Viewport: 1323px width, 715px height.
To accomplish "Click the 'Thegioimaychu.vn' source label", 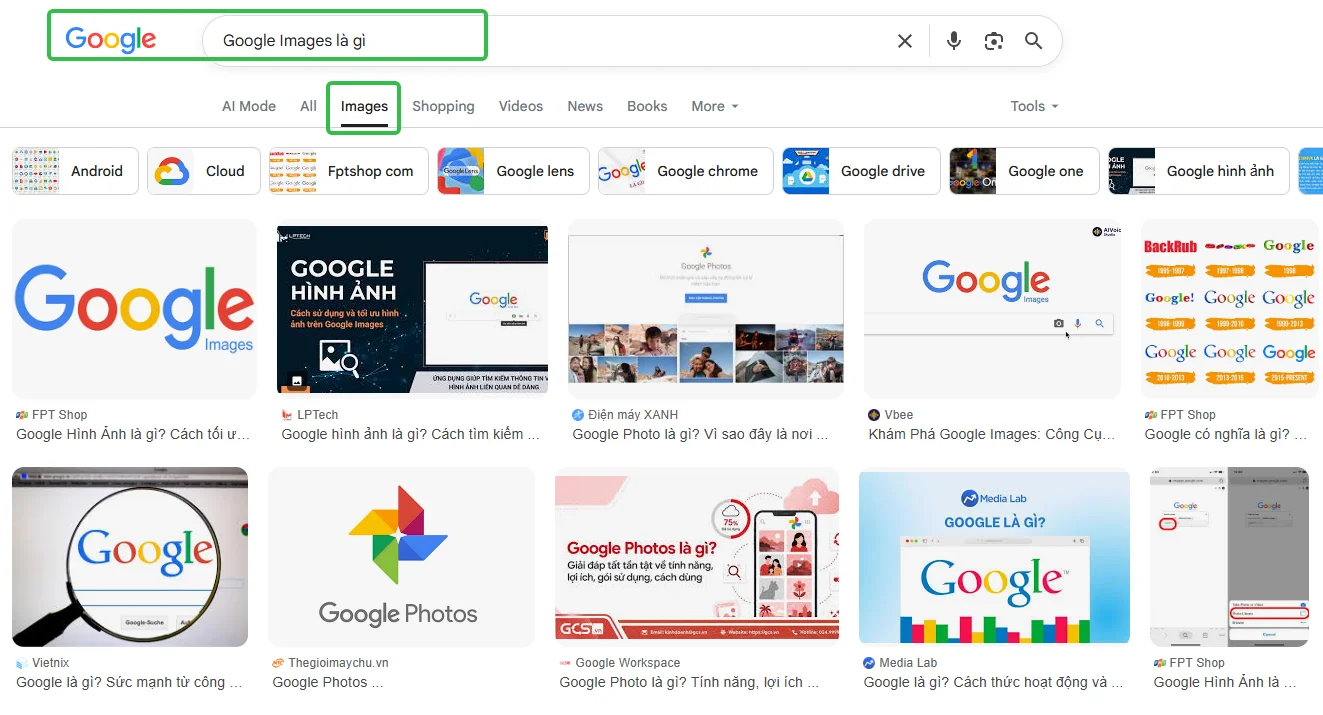I will 338,662.
